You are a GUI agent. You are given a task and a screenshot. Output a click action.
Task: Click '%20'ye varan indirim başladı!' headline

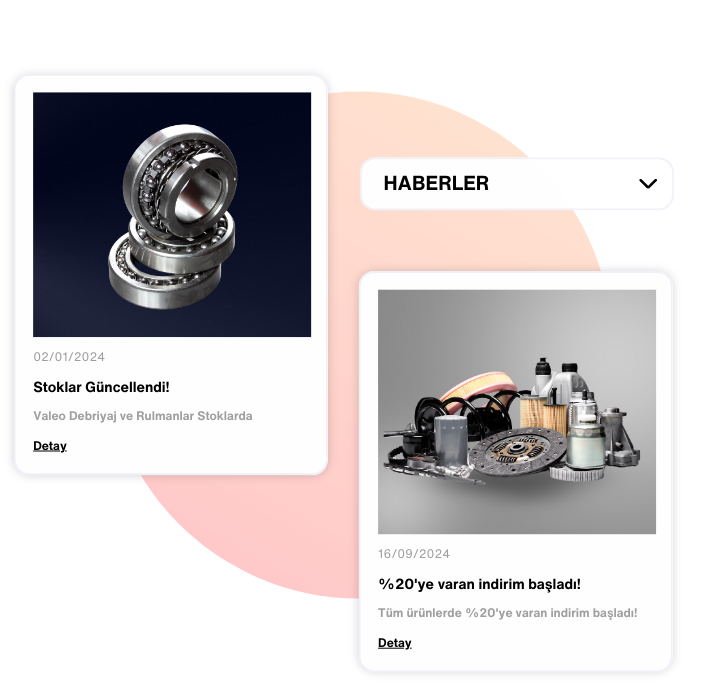480,585
